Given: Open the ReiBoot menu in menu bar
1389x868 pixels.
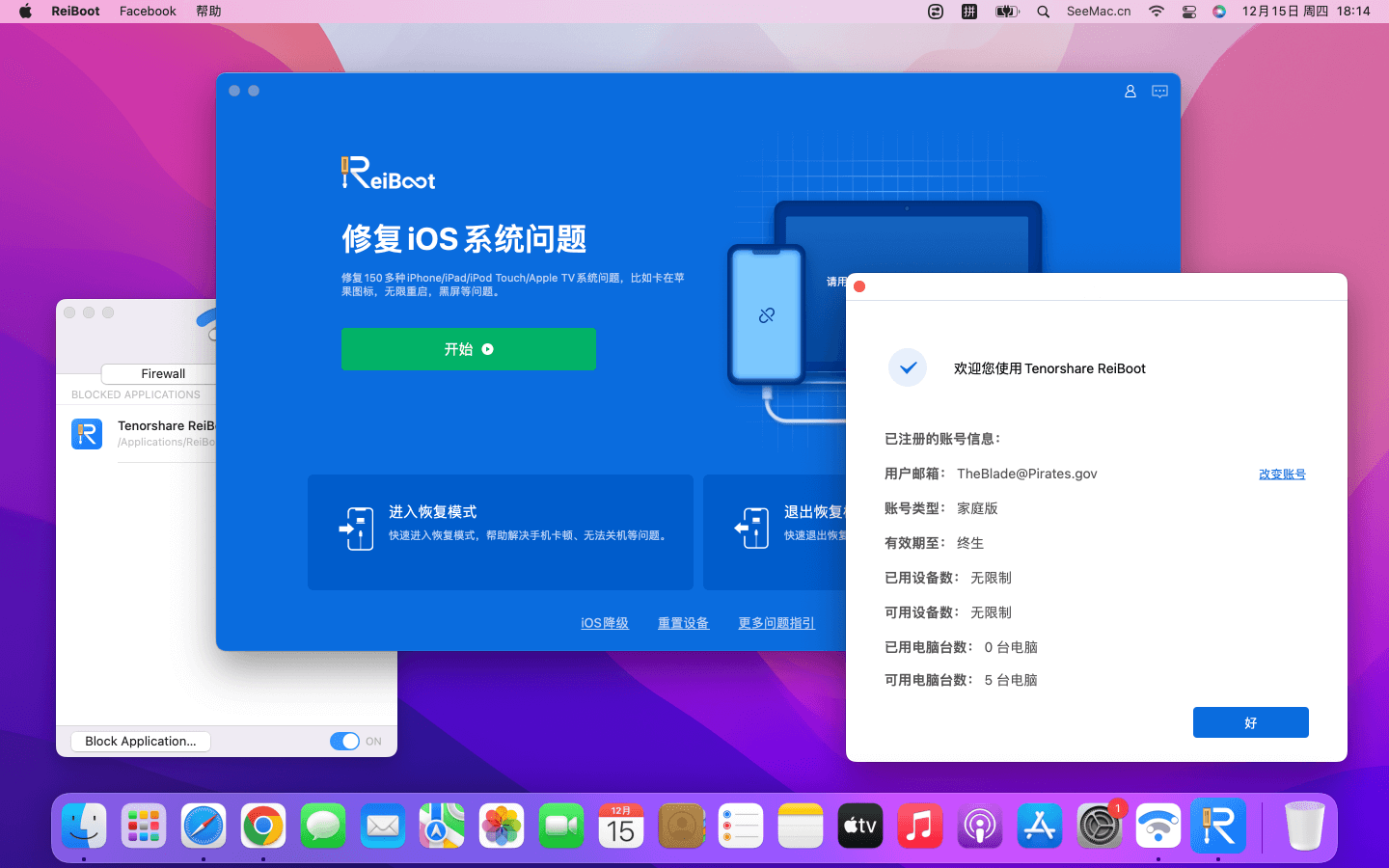Looking at the screenshot, I should coord(75,12).
